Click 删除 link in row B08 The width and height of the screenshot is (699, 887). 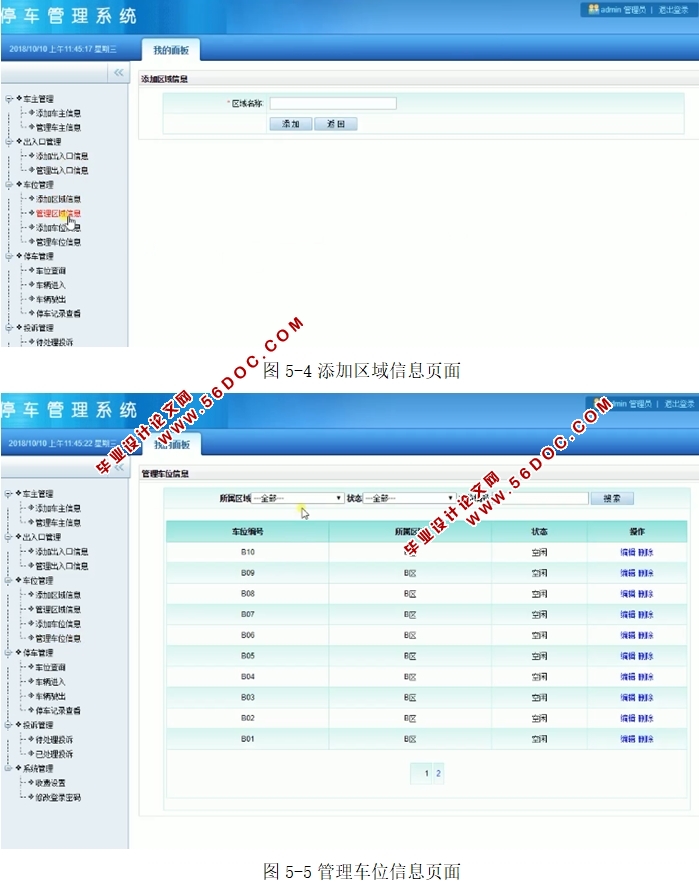coord(646,594)
